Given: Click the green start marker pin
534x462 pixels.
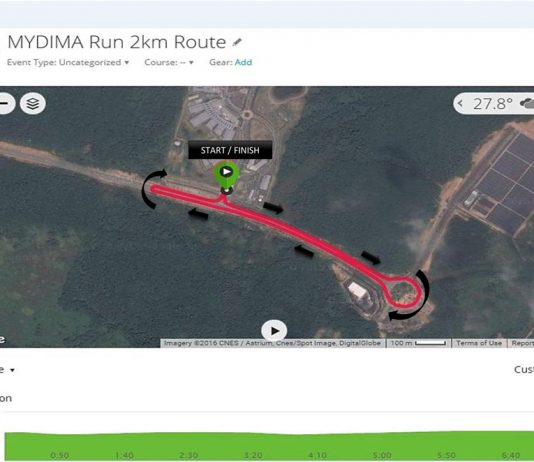Looking at the screenshot, I should [x=226, y=173].
